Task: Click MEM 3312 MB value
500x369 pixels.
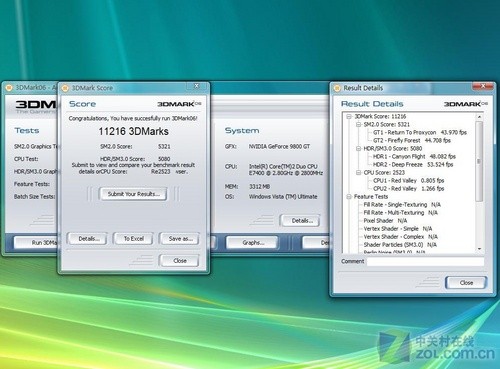Action: click(x=259, y=187)
